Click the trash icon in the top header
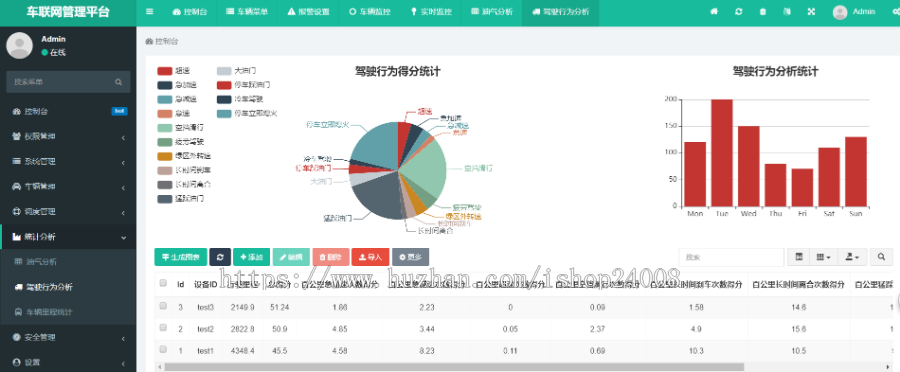This screenshot has width=900, height=372. click(x=763, y=11)
